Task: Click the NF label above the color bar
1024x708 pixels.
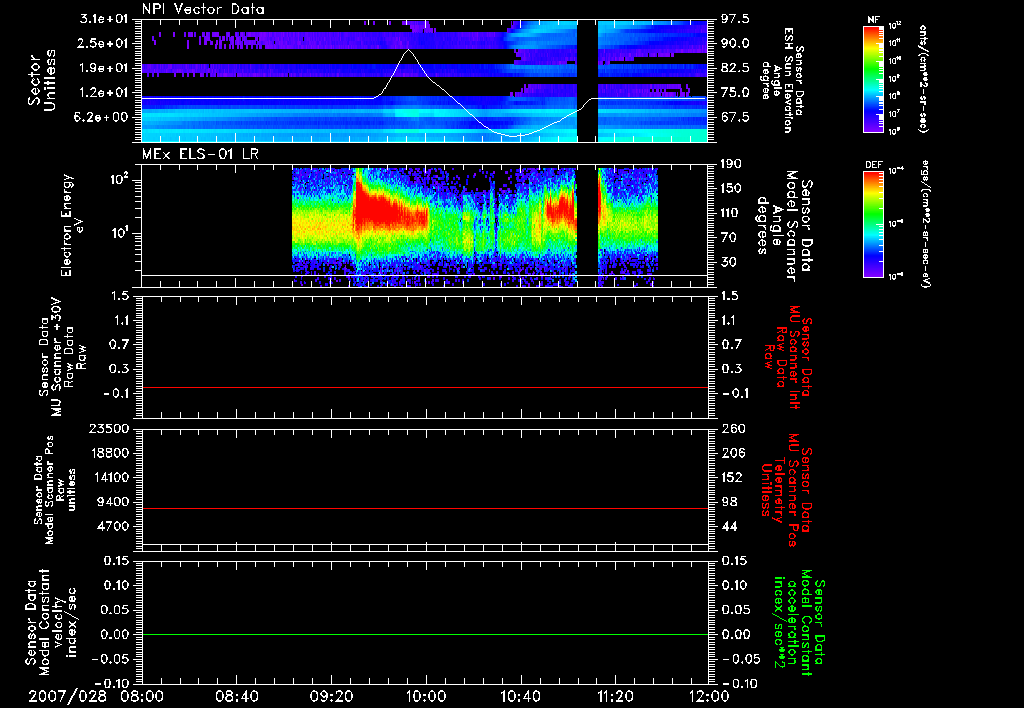Action: (x=874, y=20)
